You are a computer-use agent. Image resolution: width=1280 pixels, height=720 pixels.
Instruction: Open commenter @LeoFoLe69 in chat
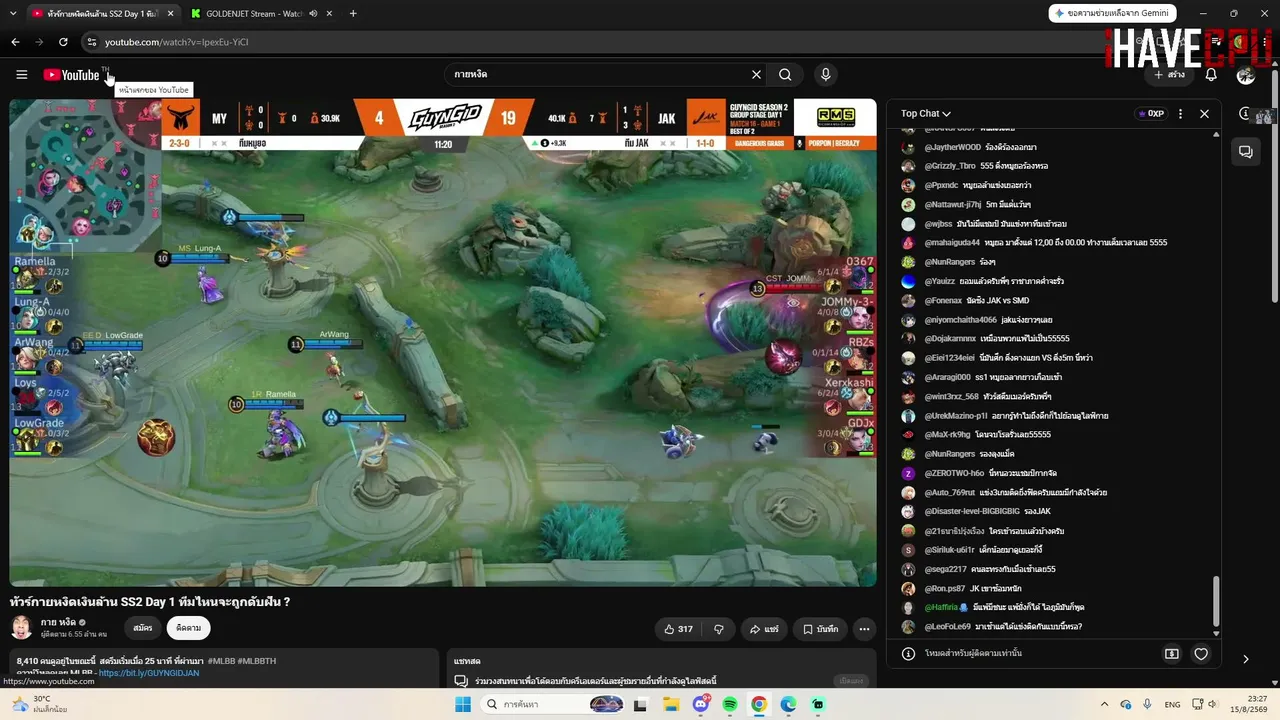tap(947, 627)
